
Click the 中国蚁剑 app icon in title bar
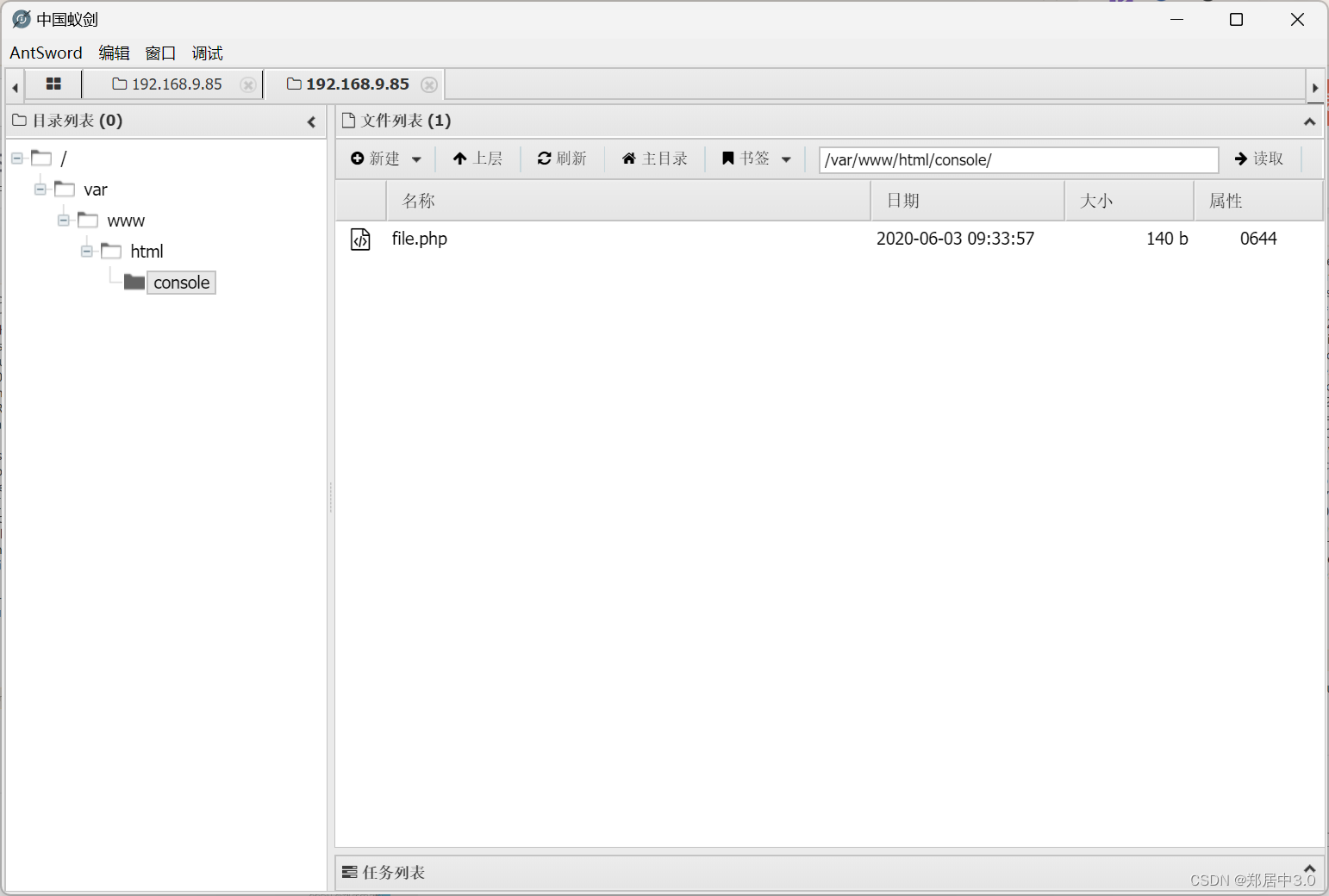[x=22, y=19]
